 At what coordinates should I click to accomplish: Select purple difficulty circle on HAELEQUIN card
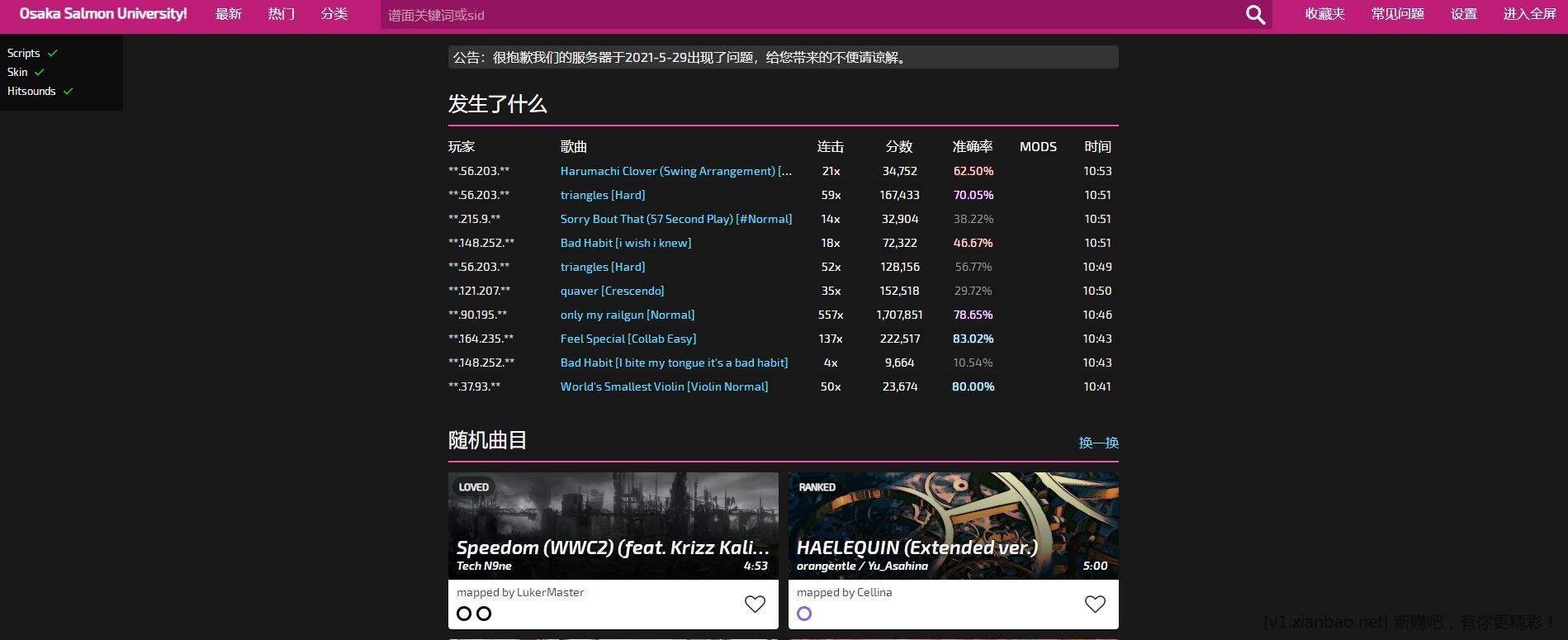pyautogui.click(x=804, y=614)
